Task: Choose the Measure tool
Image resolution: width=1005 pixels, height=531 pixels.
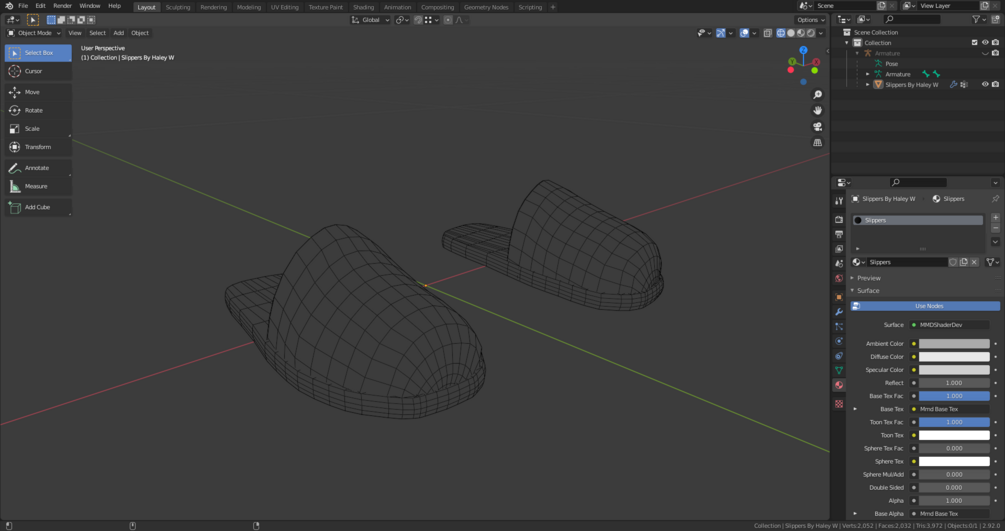Action: [x=37, y=186]
